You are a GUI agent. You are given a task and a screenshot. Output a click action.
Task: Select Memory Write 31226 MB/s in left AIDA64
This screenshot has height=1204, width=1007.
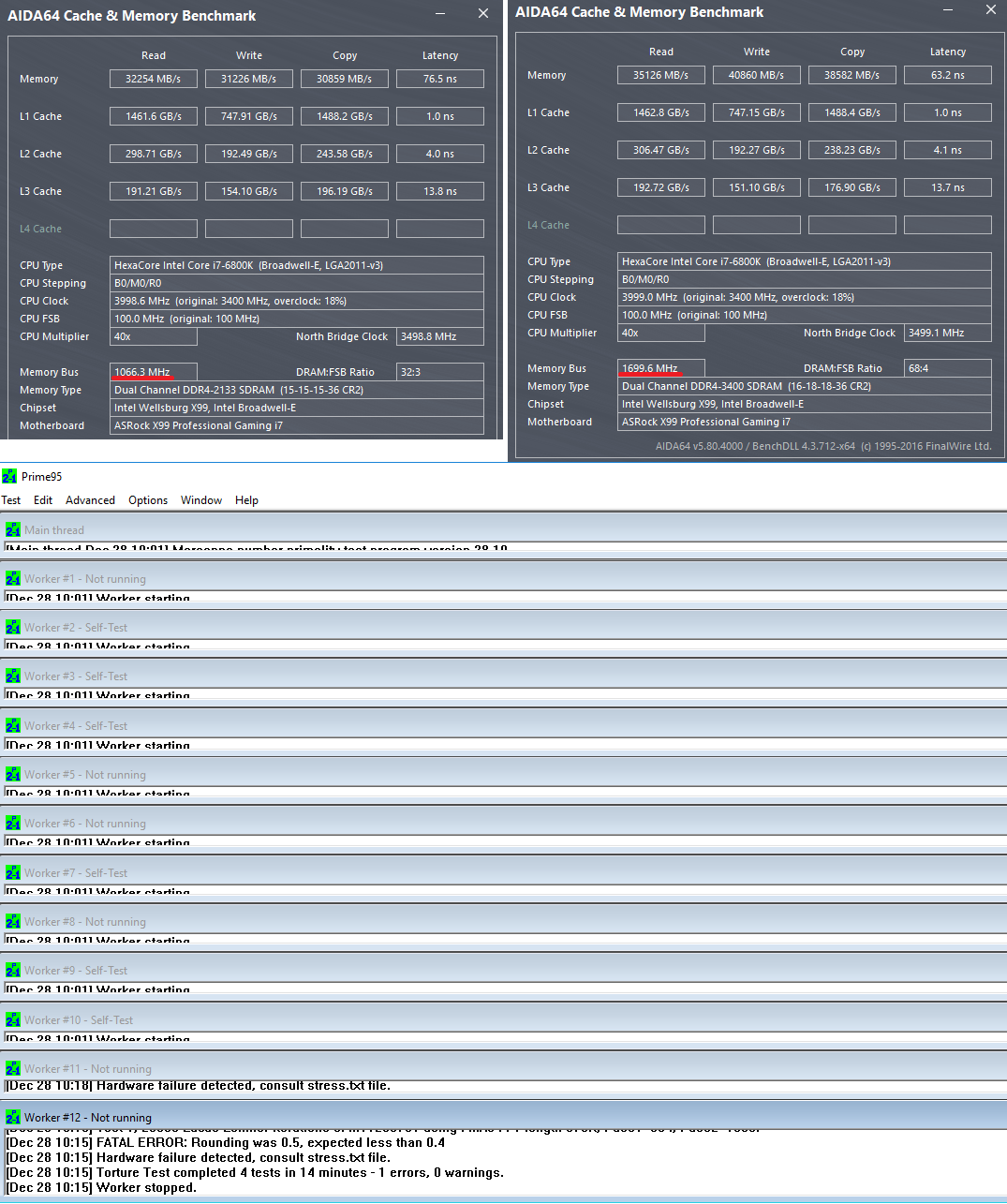(249, 79)
